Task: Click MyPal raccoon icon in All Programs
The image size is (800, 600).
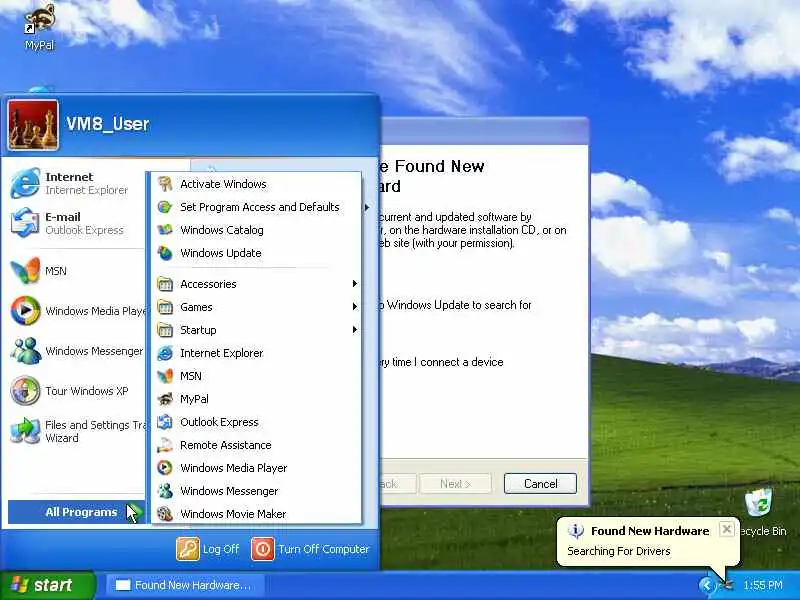Action: (165, 399)
